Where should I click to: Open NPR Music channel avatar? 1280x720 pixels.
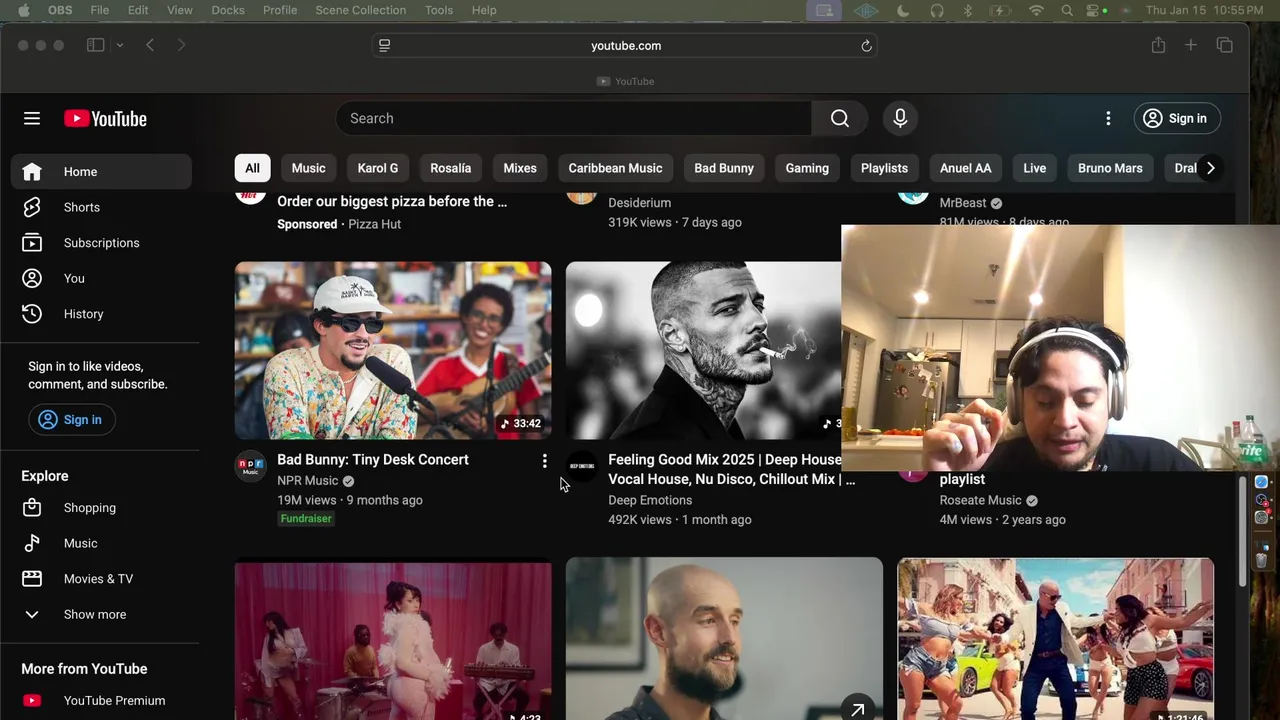point(250,466)
